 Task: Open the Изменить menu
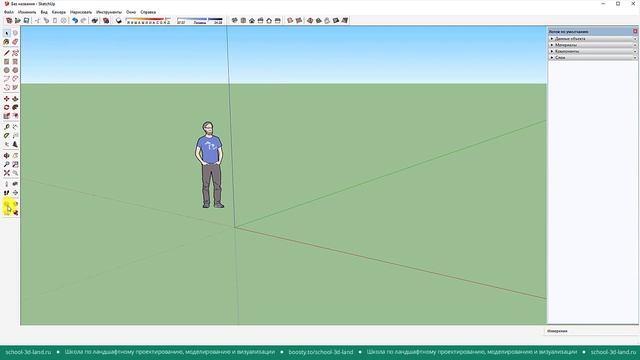(27, 12)
